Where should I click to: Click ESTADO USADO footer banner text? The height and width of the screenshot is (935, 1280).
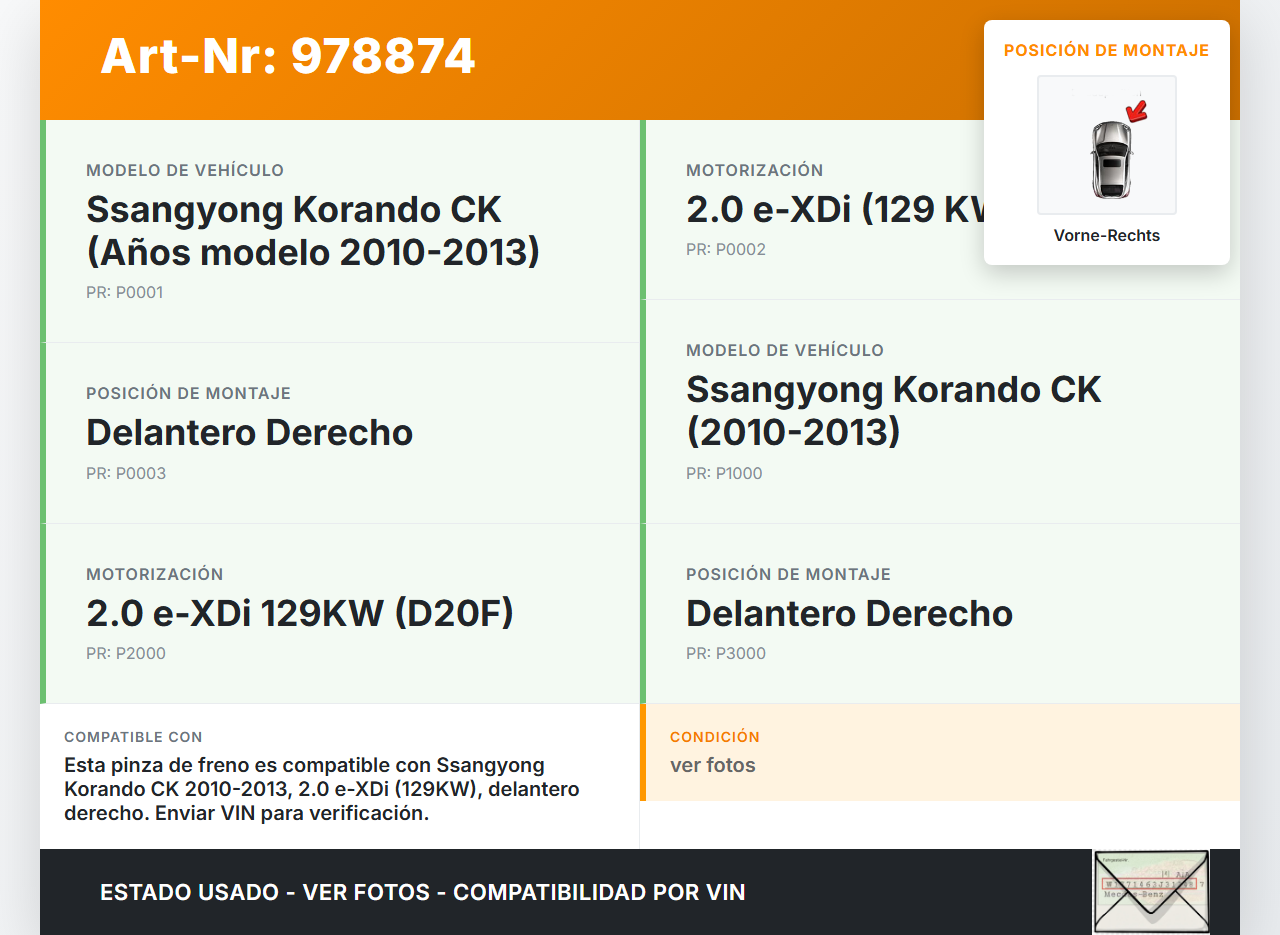[422, 892]
